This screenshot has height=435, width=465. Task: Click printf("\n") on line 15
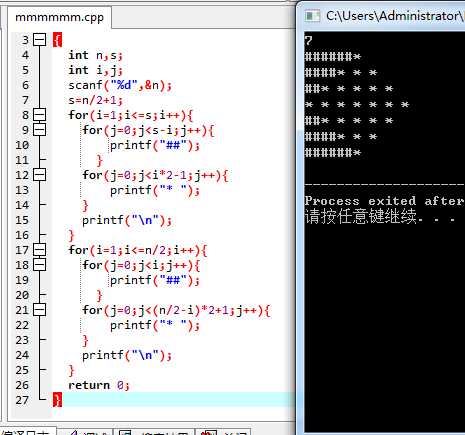127,220
